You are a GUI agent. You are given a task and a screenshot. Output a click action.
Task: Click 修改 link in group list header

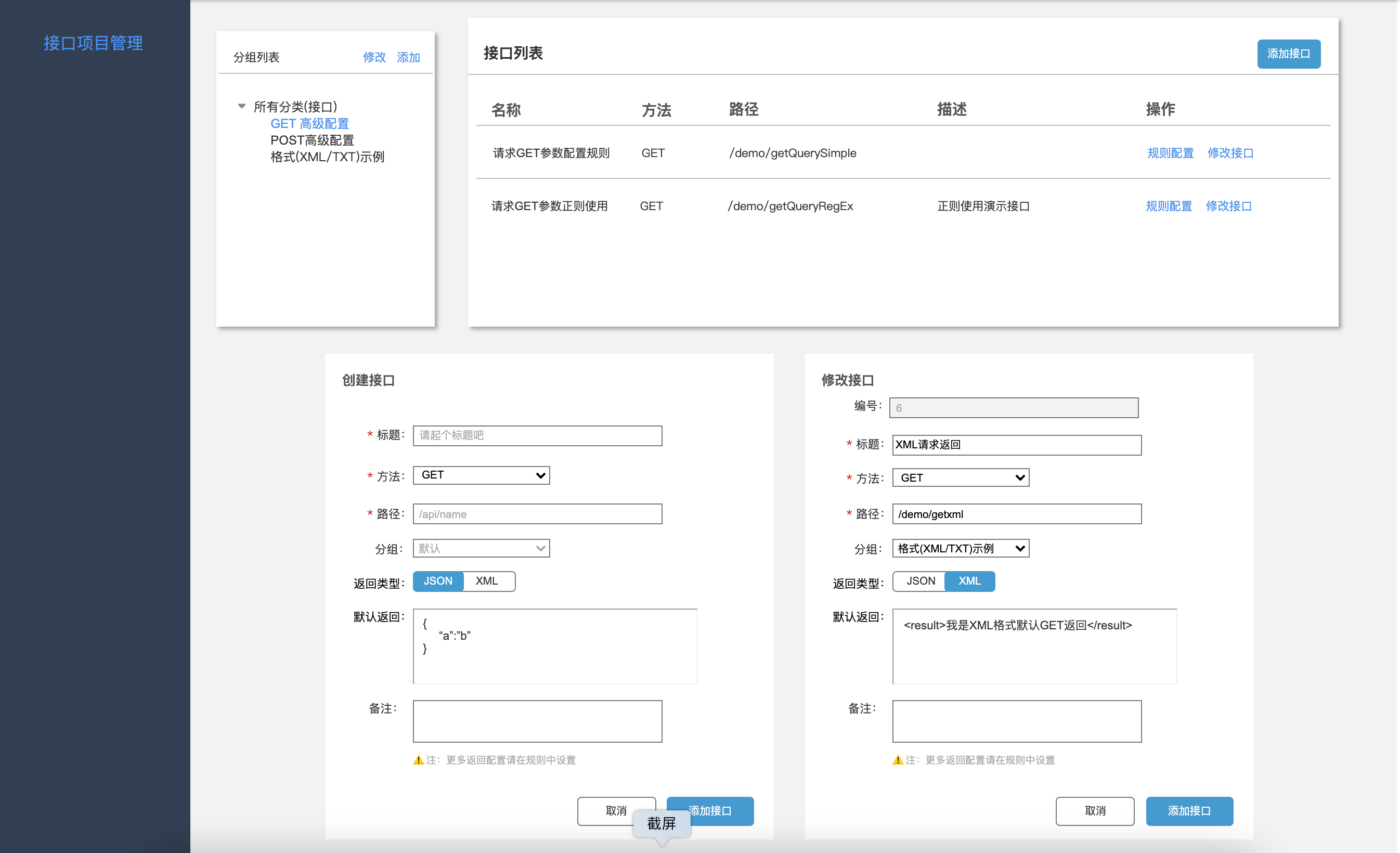tap(374, 57)
